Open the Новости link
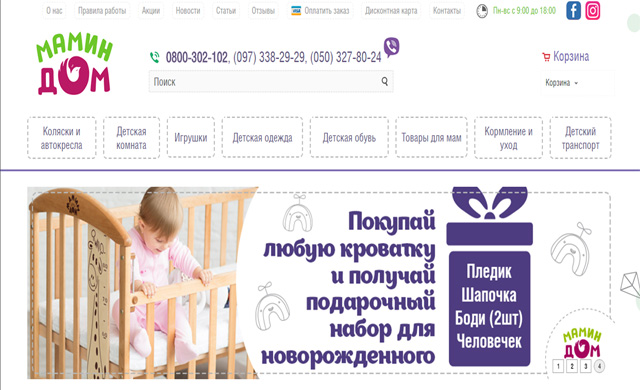The image size is (640, 390). click(x=188, y=11)
